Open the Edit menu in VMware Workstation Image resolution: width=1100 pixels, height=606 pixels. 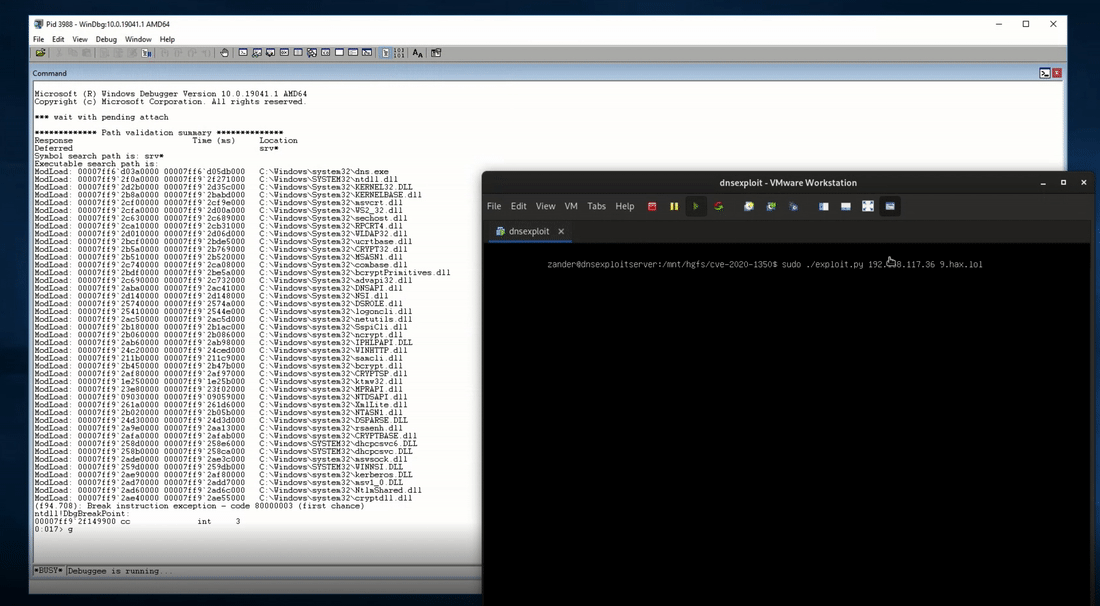[518, 206]
